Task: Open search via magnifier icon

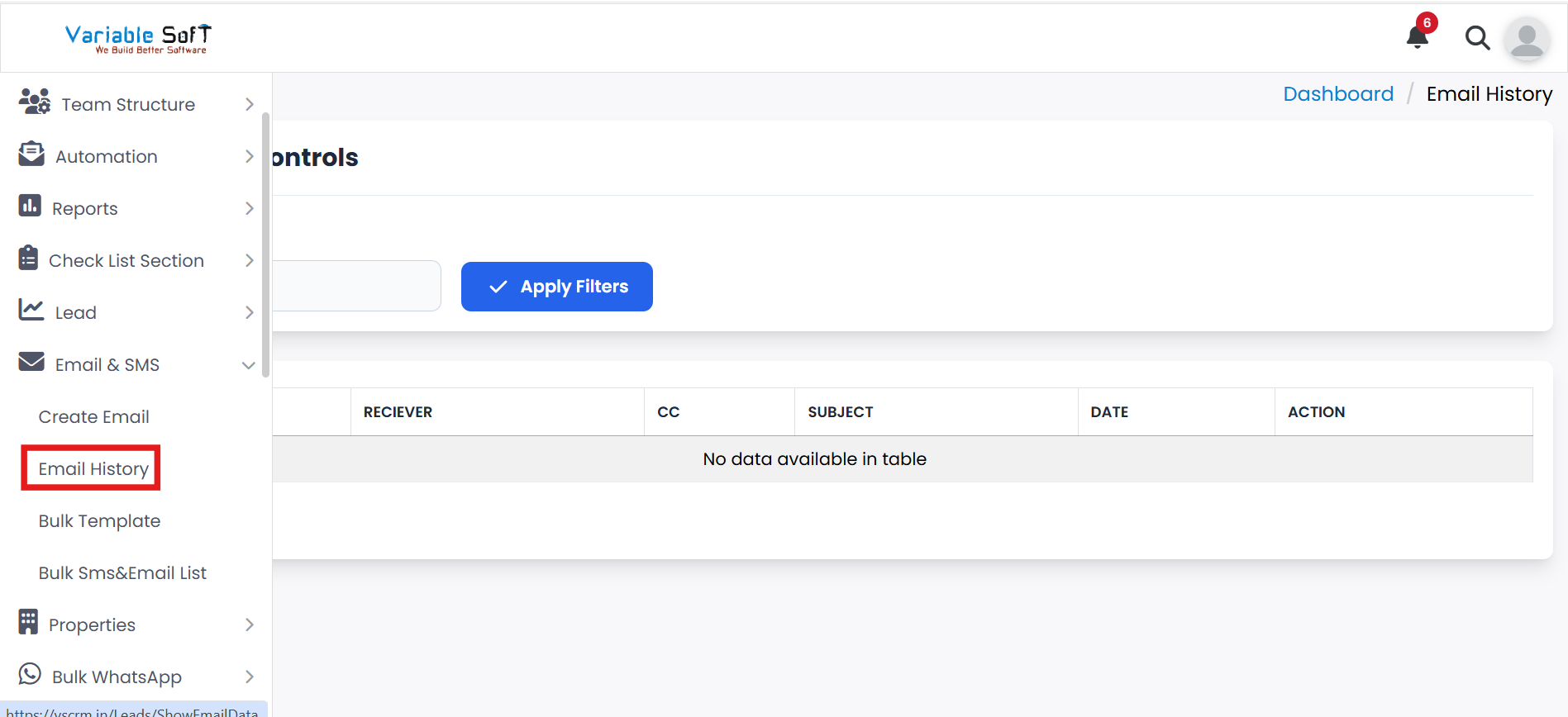Action: [x=1477, y=38]
